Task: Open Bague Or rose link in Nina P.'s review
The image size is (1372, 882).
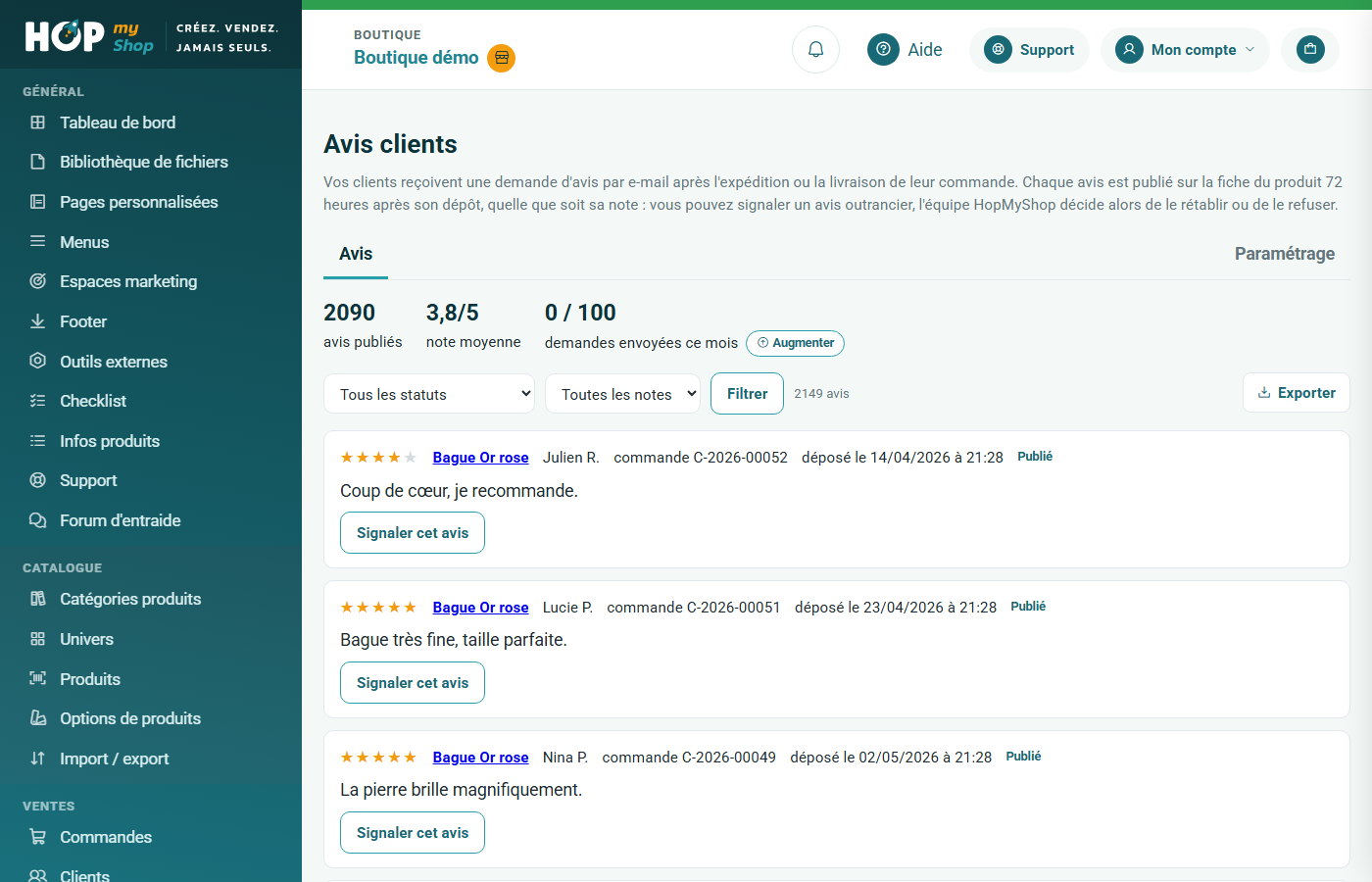Action: (x=480, y=758)
